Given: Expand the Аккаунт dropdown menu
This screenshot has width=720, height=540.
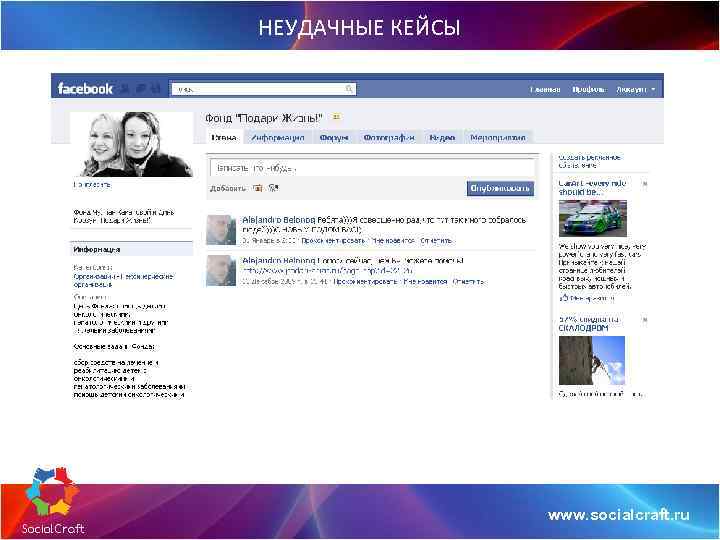Looking at the screenshot, I should click(x=636, y=89).
